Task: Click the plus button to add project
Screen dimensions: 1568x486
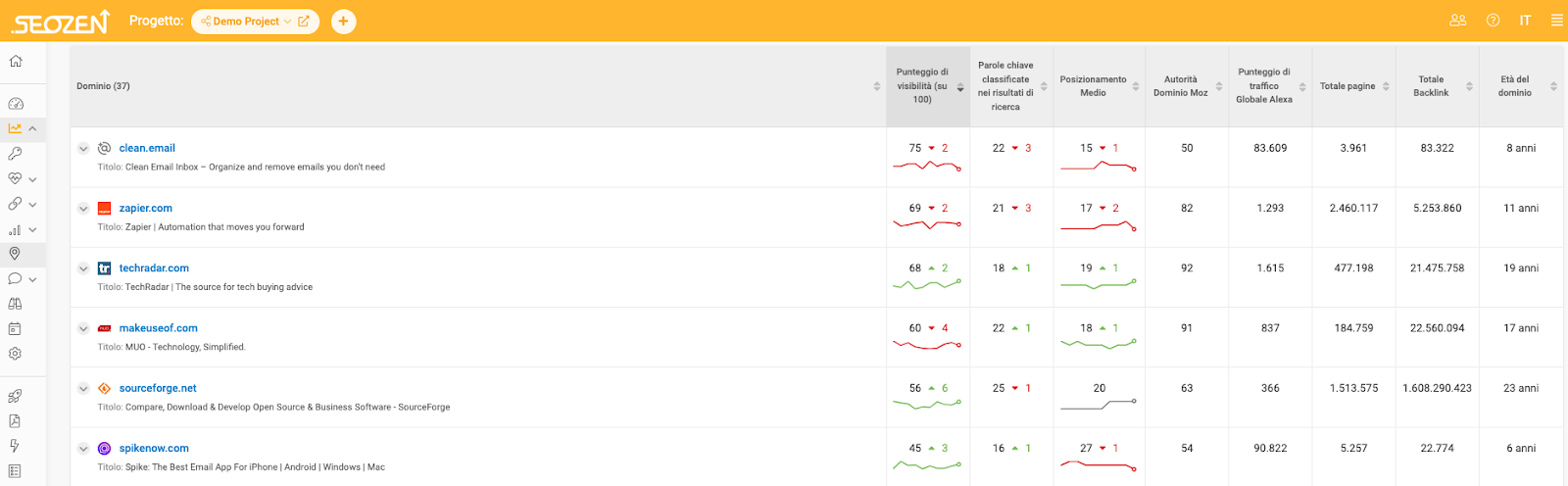Action: pyautogui.click(x=343, y=21)
